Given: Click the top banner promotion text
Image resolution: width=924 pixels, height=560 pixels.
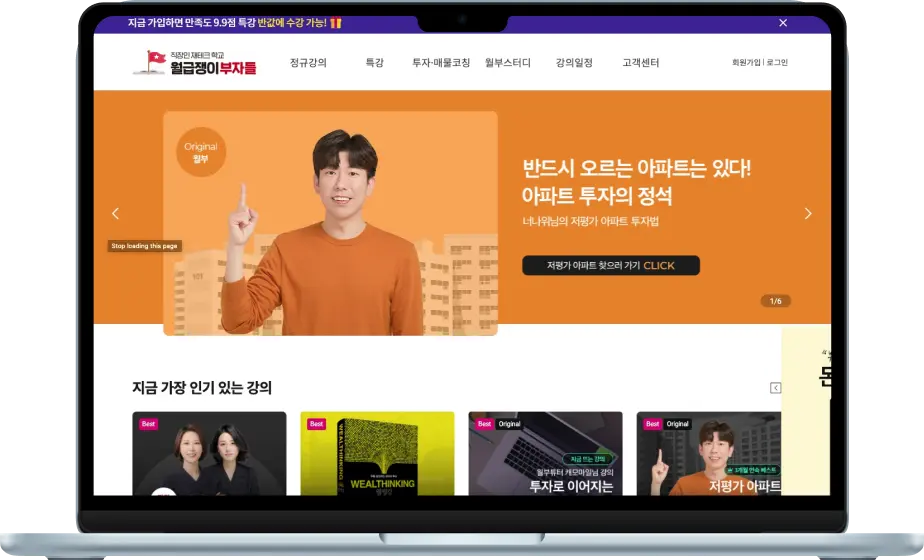Looking at the screenshot, I should pyautogui.click(x=227, y=23).
